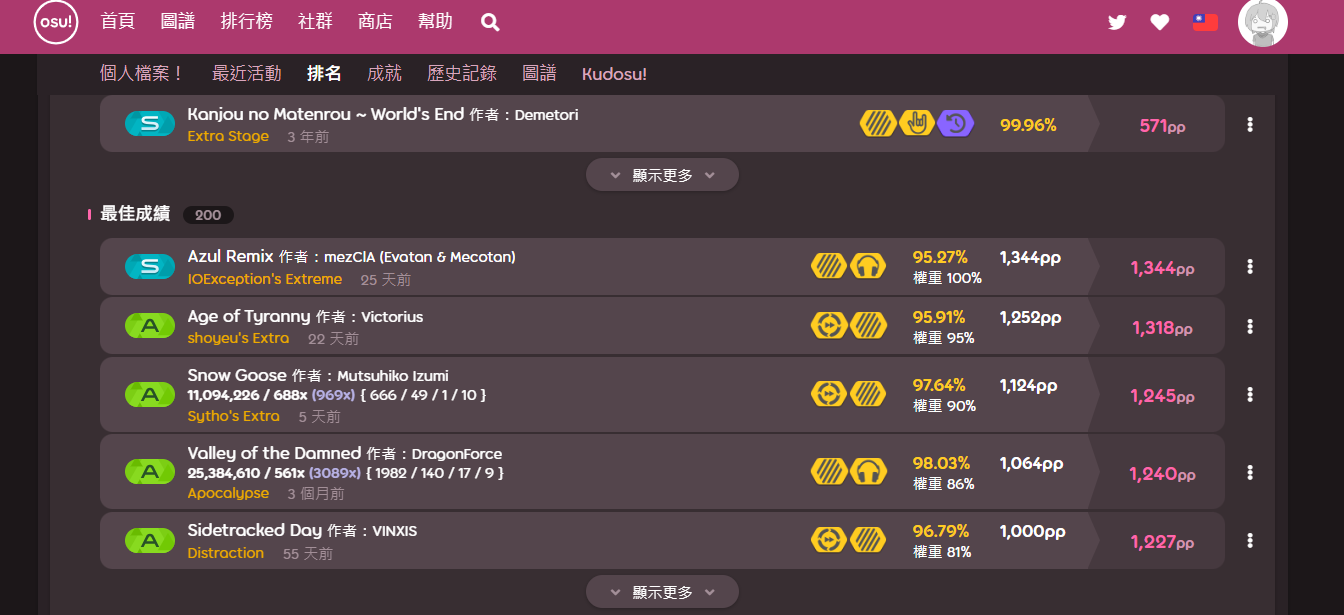Click A rank badge on Age of Tyranny
This screenshot has height=615, width=1344.
(x=150, y=326)
